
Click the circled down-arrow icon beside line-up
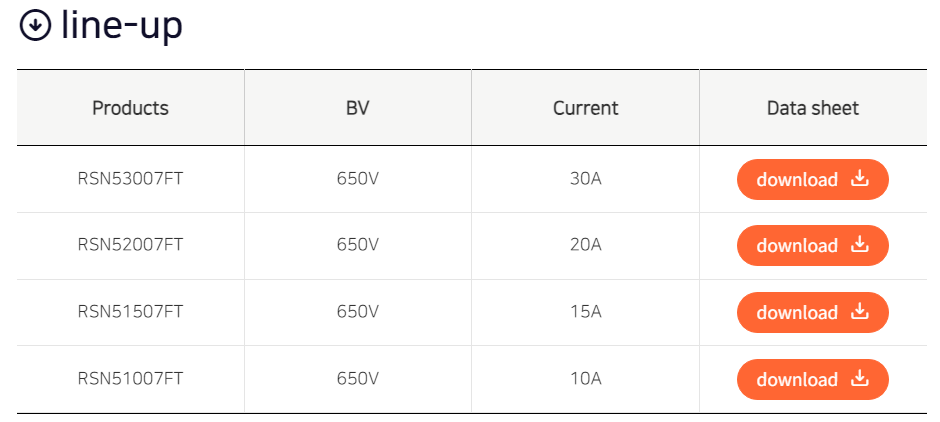(36, 27)
